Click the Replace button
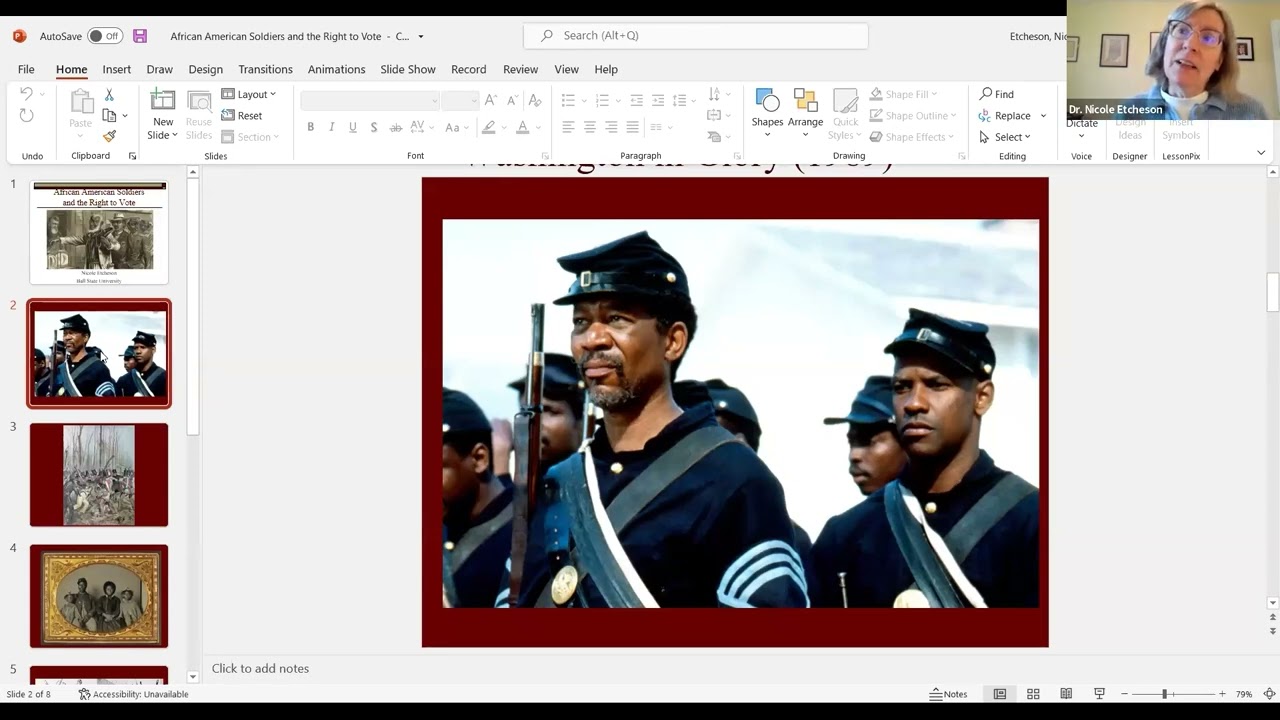Screen dimensions: 1280x720 tap(1005, 115)
